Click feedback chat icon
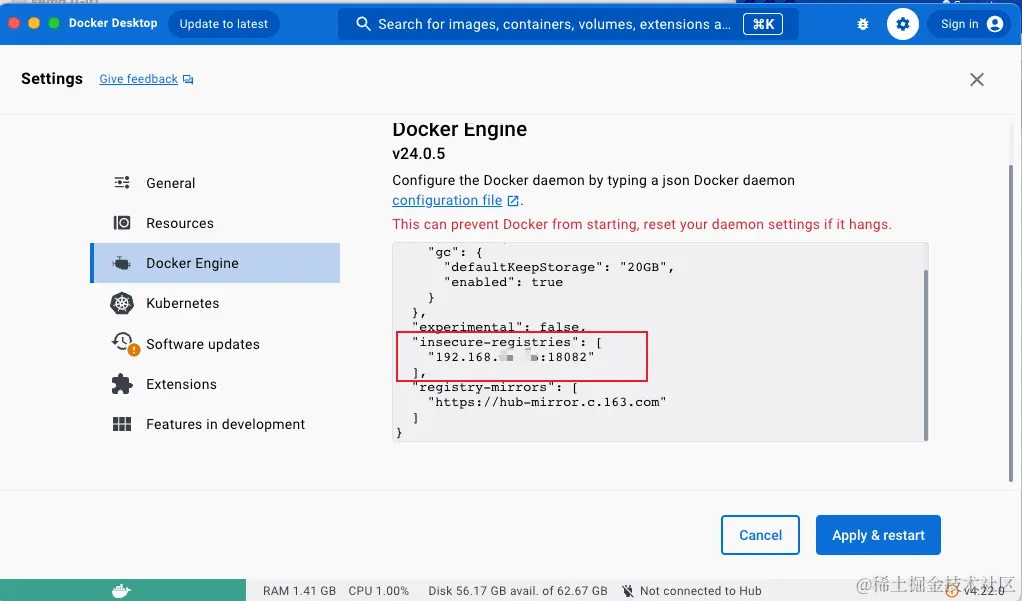 point(188,80)
